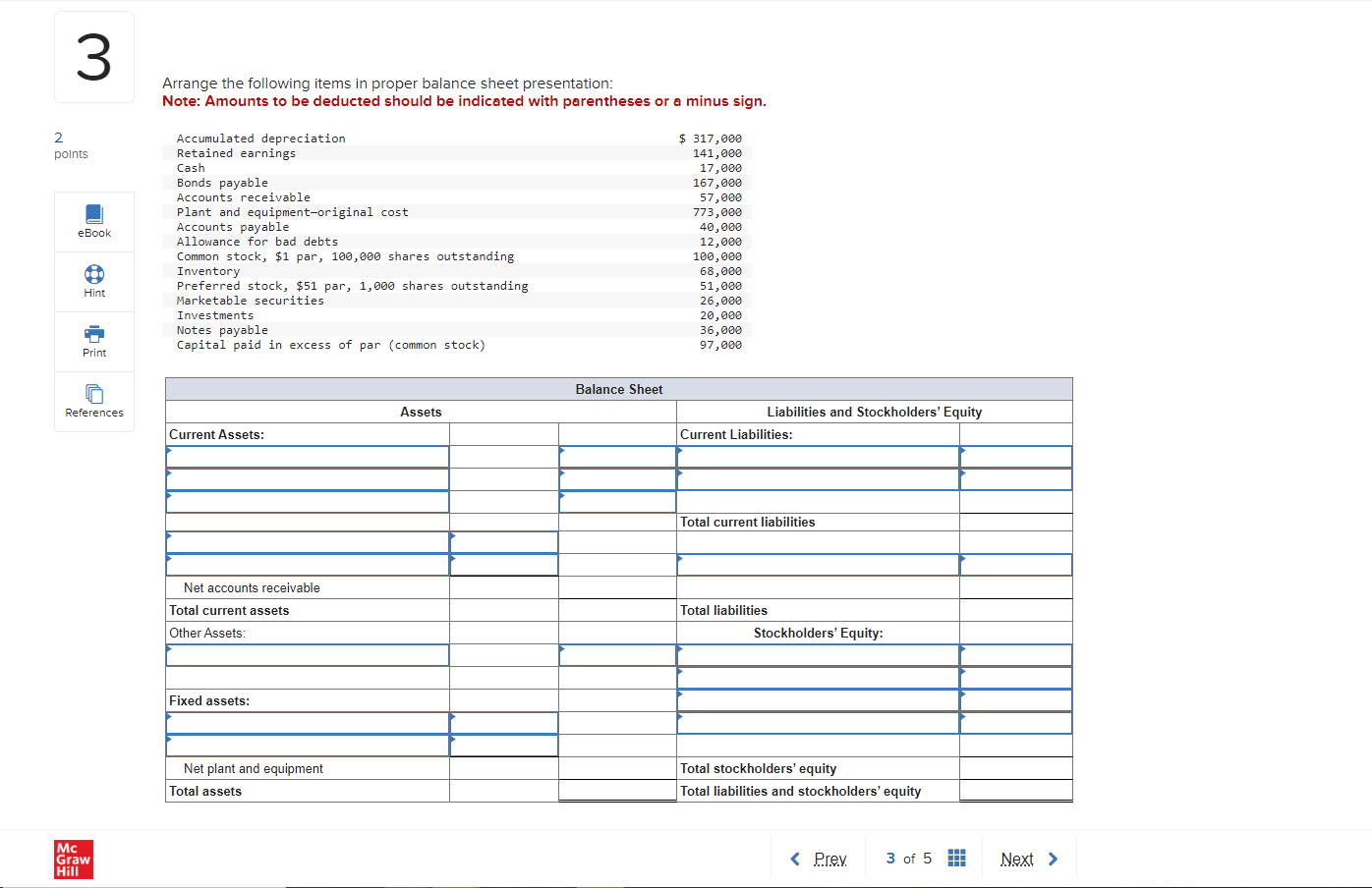
Task: Open the account dropdown directly above Net plant and equipment
Action: point(308,746)
